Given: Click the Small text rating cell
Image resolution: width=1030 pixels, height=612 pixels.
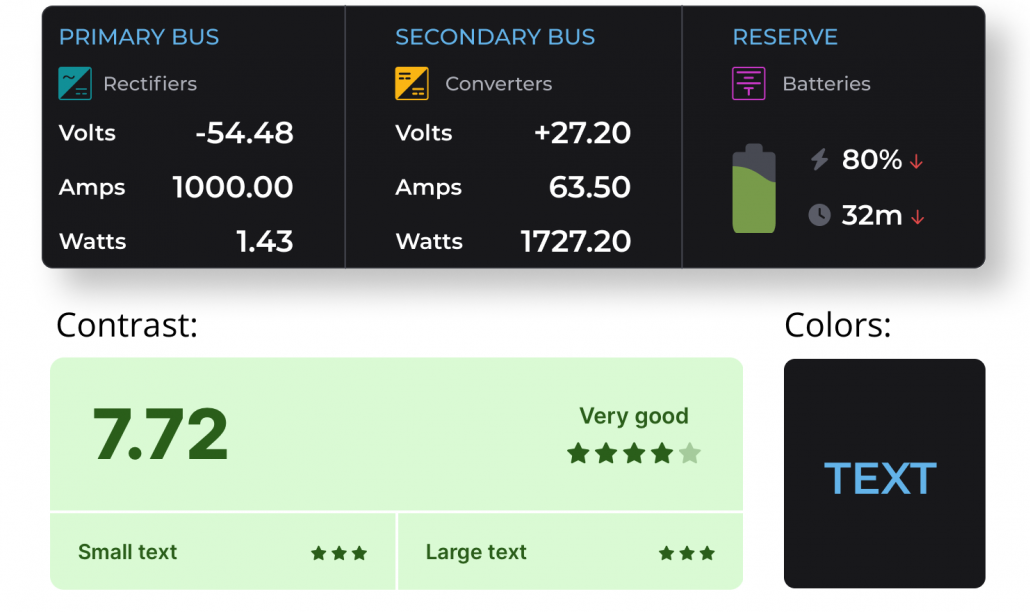Looking at the screenshot, I should 223,552.
